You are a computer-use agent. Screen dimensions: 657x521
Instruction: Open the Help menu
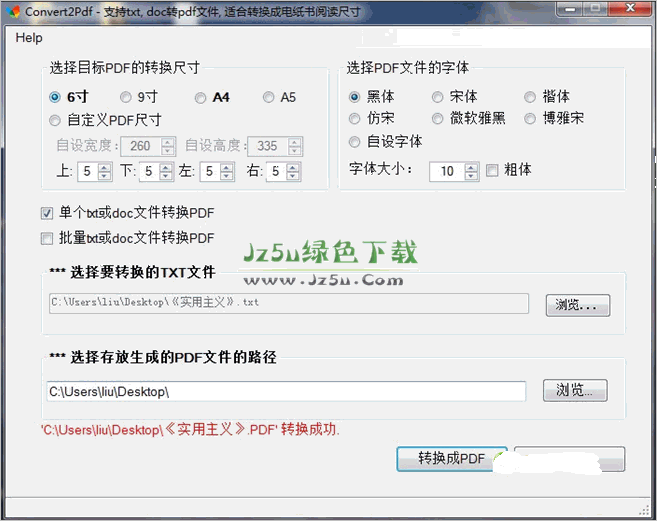[x=29, y=38]
